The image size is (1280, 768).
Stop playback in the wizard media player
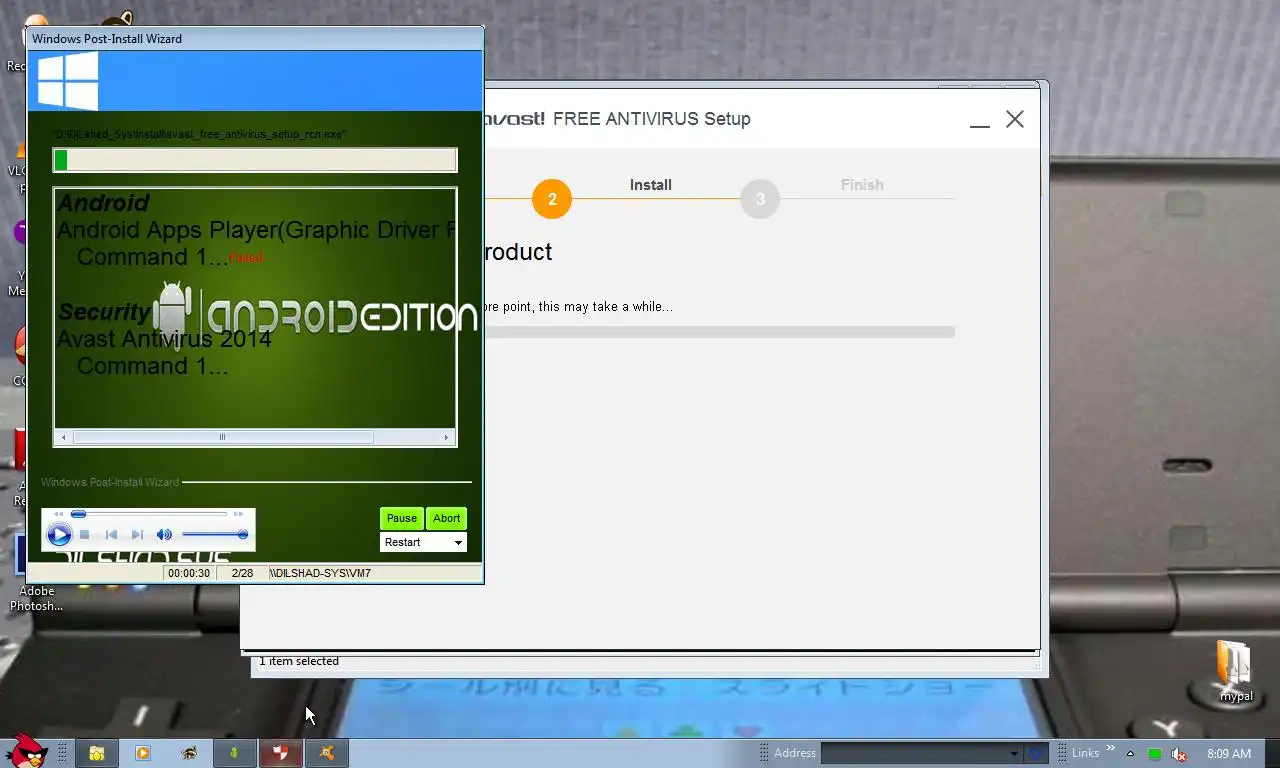click(85, 535)
